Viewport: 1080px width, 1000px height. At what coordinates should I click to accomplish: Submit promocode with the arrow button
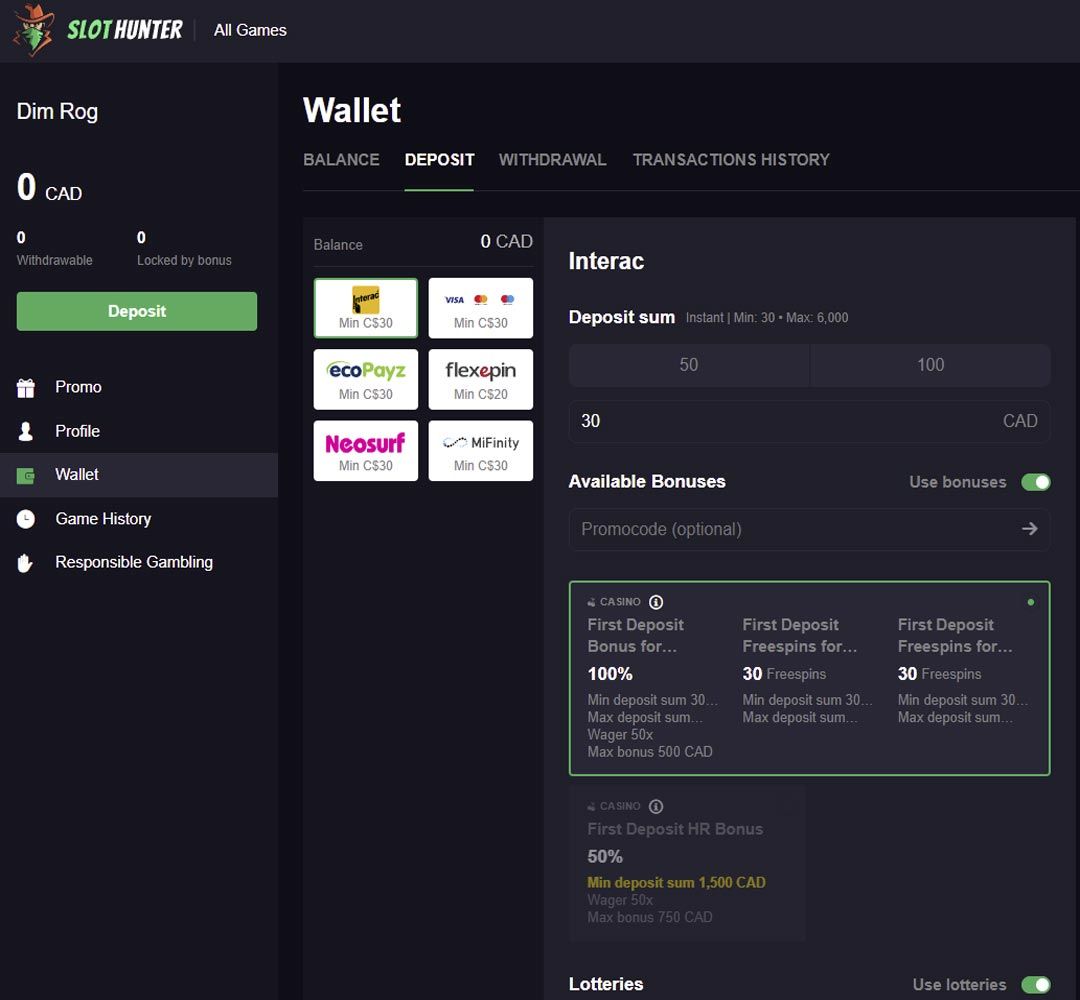[x=1029, y=529]
